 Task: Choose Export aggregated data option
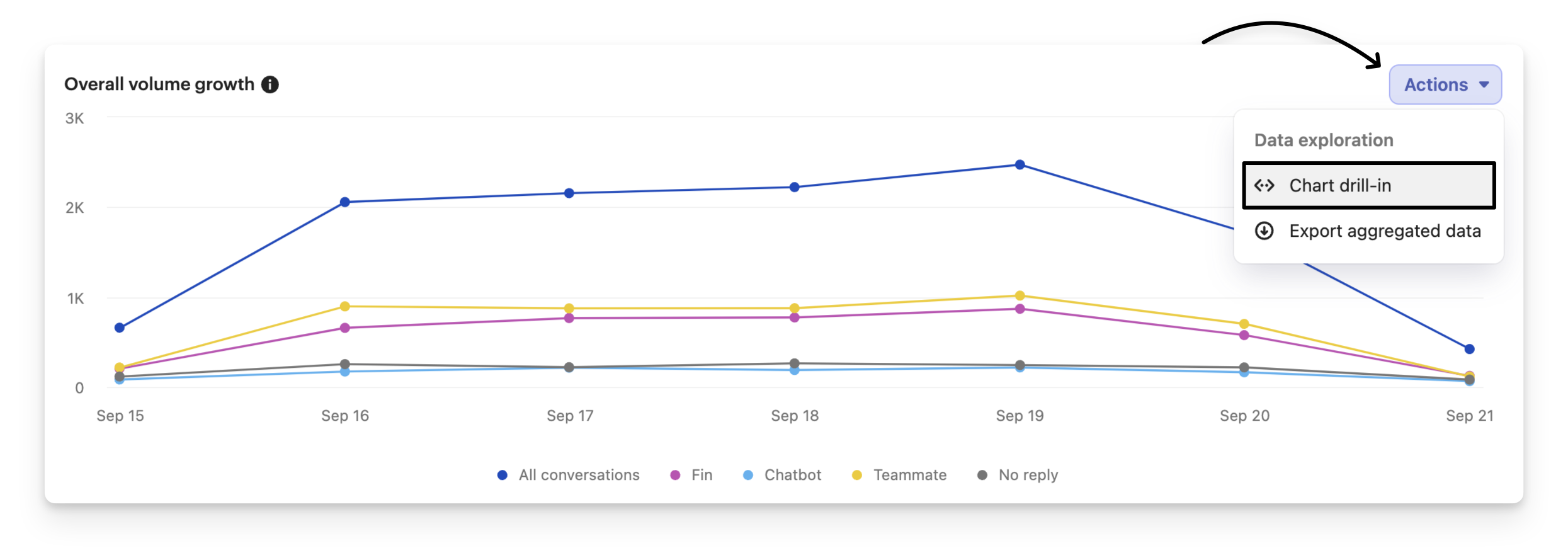[1384, 231]
